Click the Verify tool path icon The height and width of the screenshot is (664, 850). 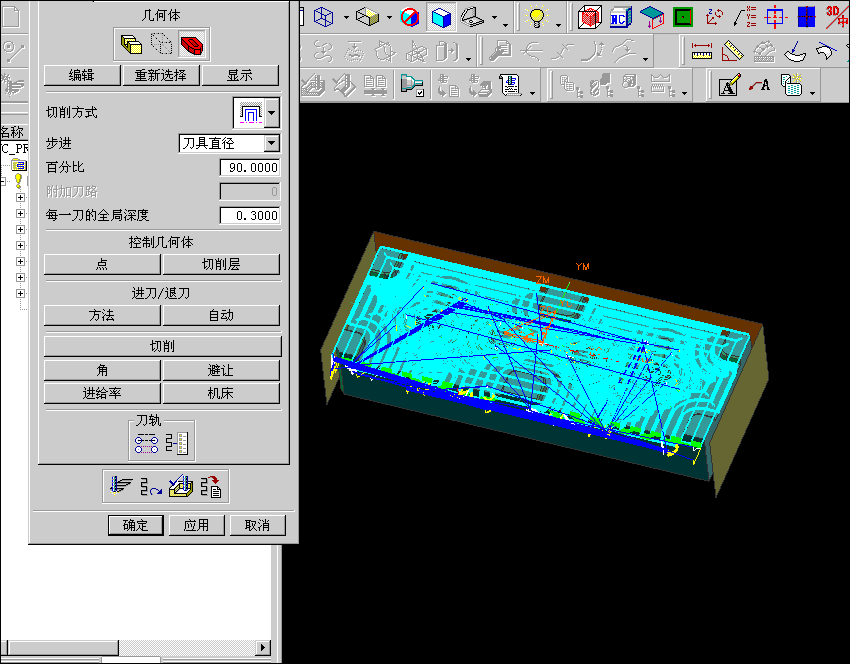click(x=181, y=486)
